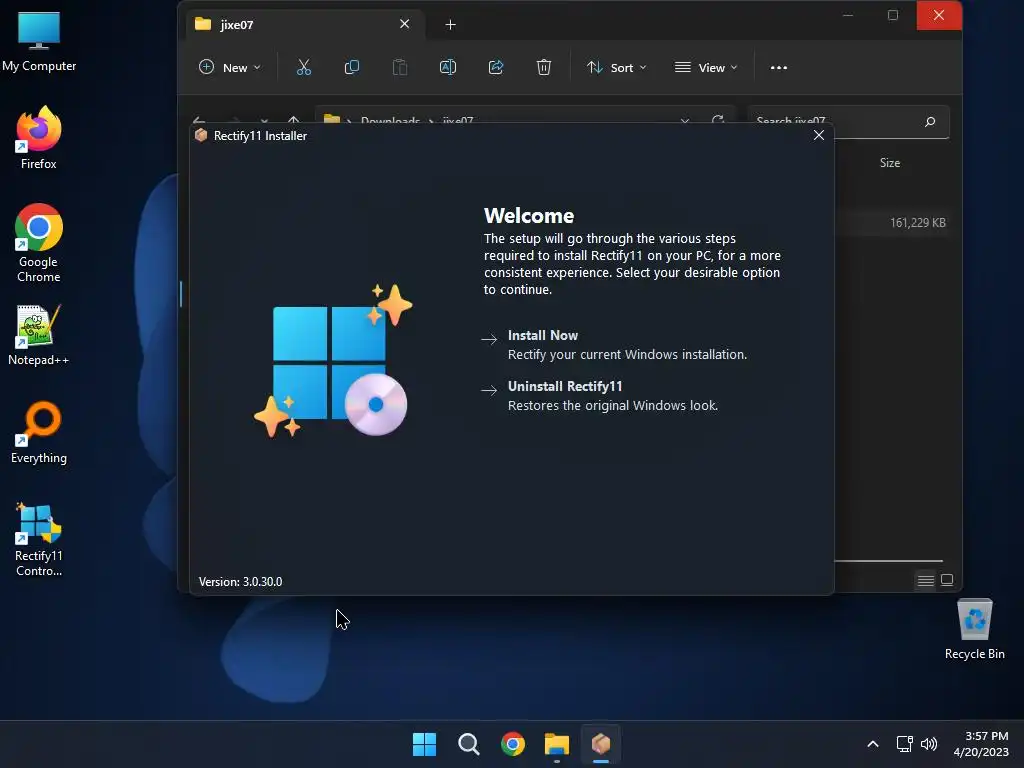Open the clock and date panel

[x=981, y=744]
